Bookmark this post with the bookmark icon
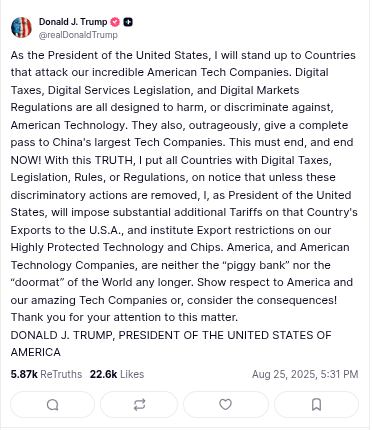Screen dimensions: 372x430 pyautogui.click(x=316, y=405)
